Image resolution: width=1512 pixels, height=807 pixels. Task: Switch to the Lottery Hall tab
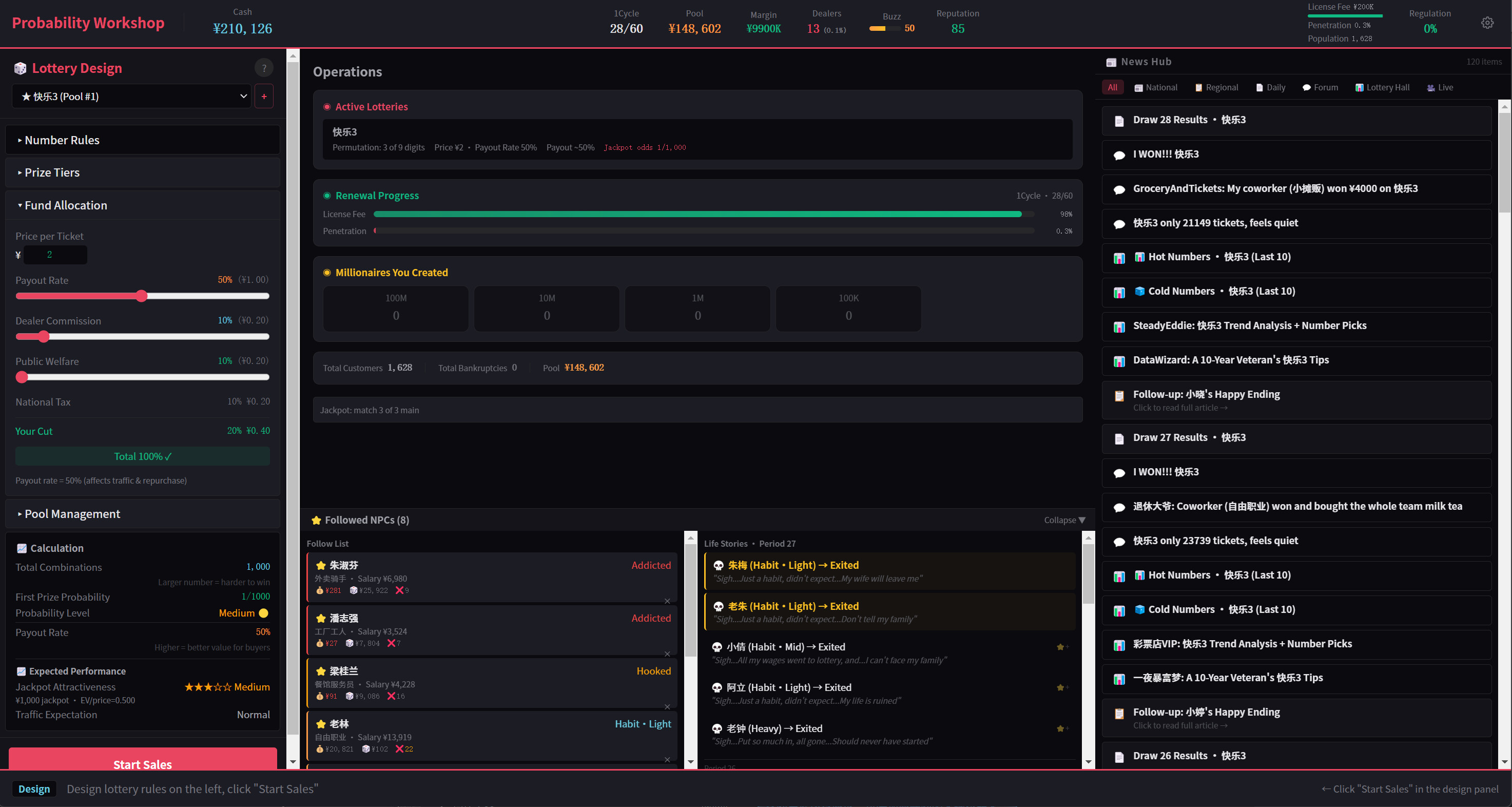[1382, 87]
